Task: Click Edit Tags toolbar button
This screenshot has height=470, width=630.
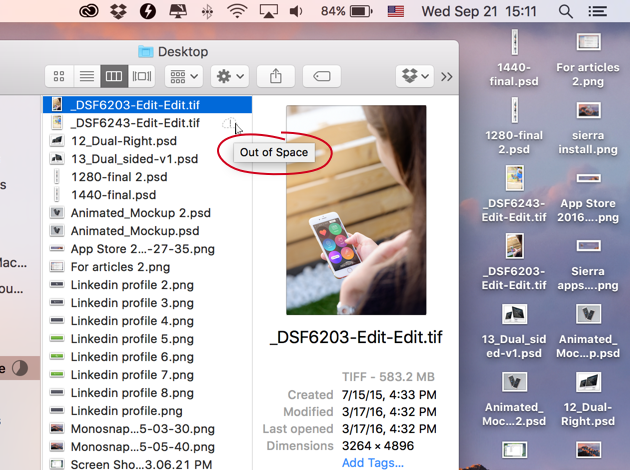Action: tap(321, 76)
